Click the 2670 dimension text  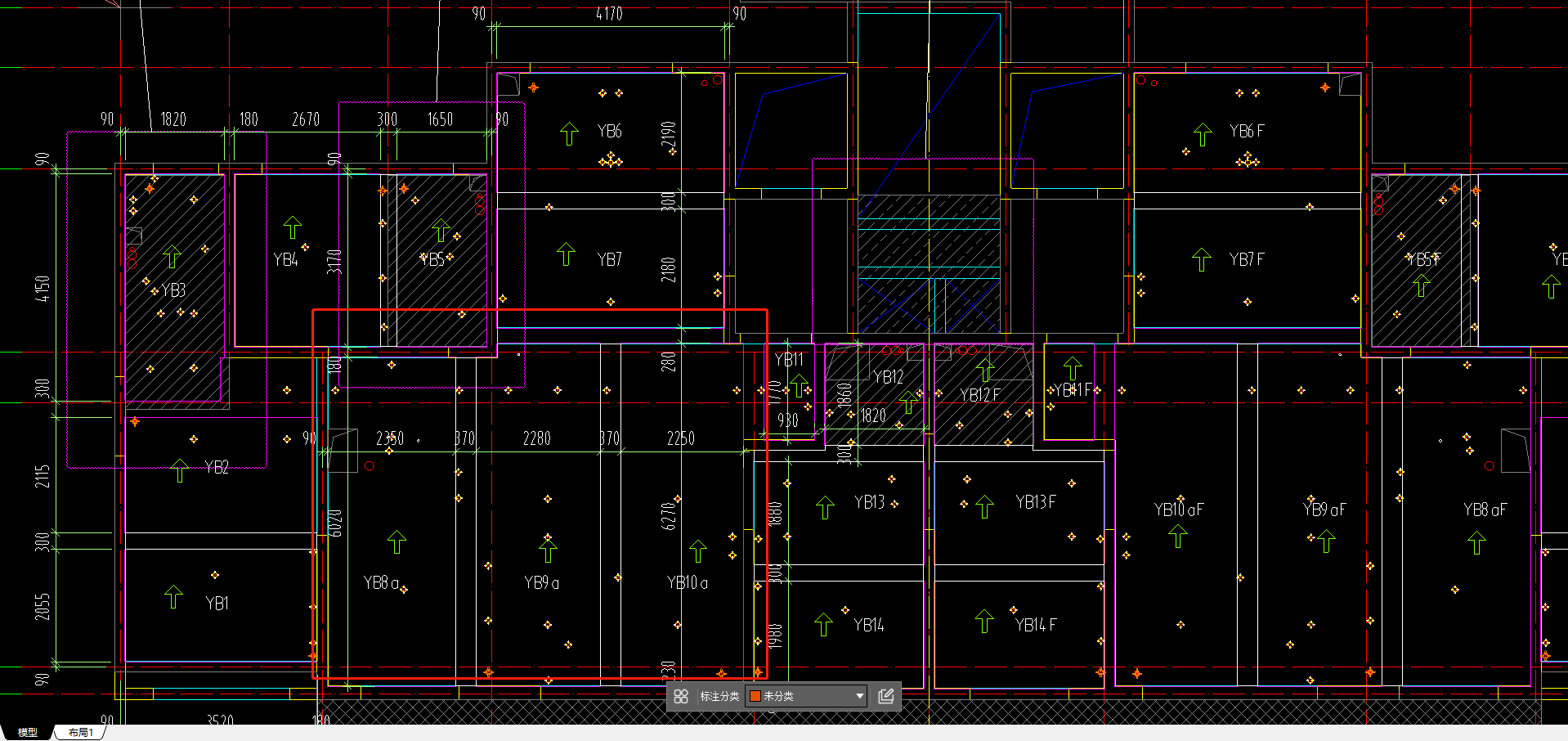pos(306,119)
